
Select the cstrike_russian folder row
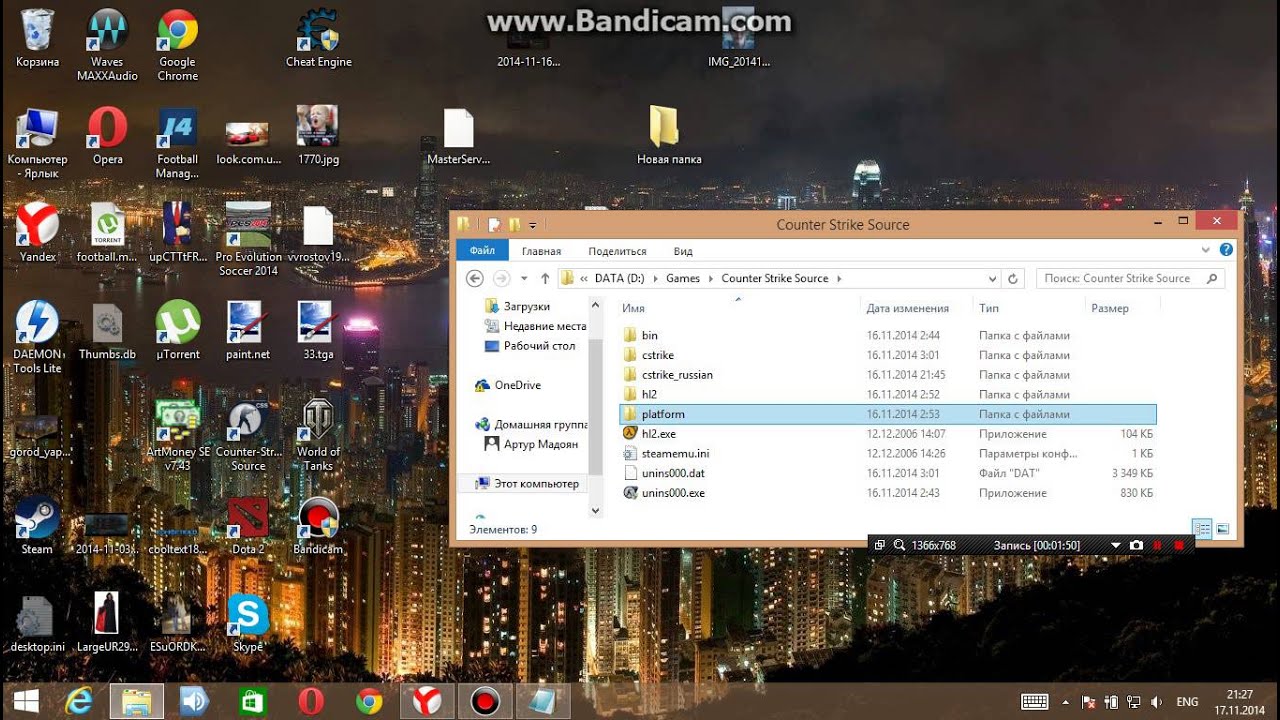[x=887, y=375]
